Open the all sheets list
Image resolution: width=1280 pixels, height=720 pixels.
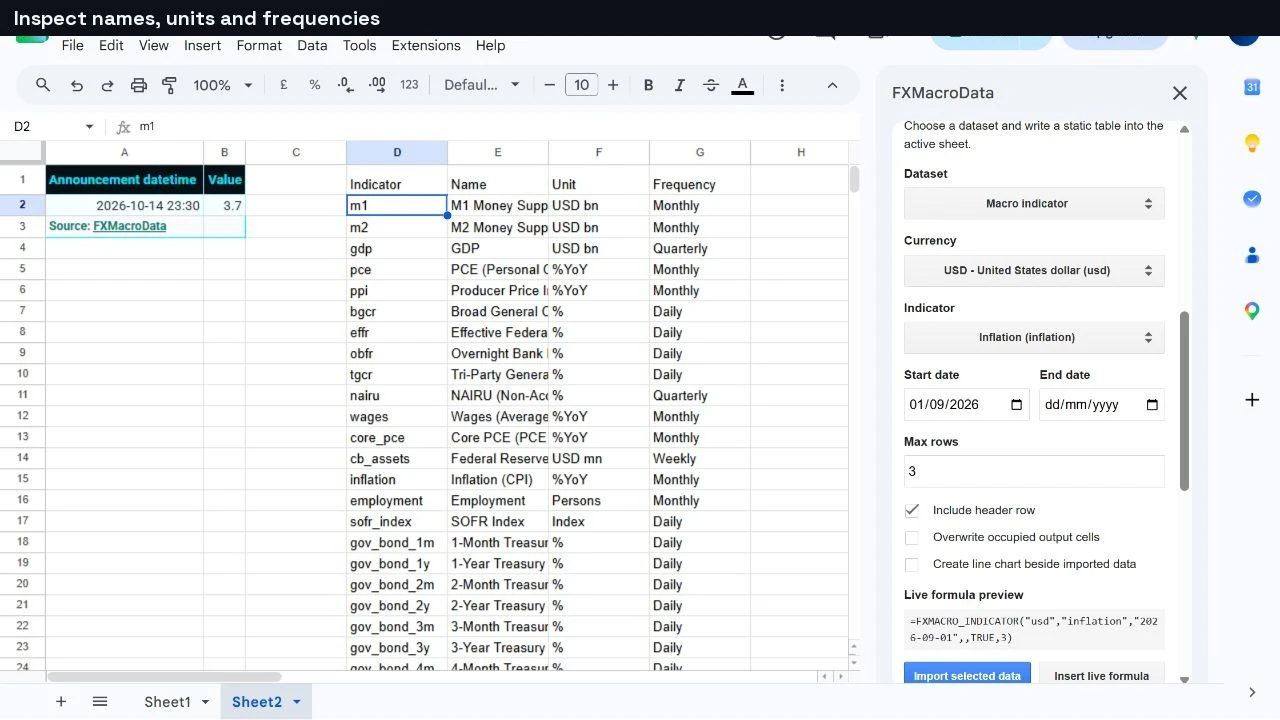pyautogui.click(x=100, y=702)
